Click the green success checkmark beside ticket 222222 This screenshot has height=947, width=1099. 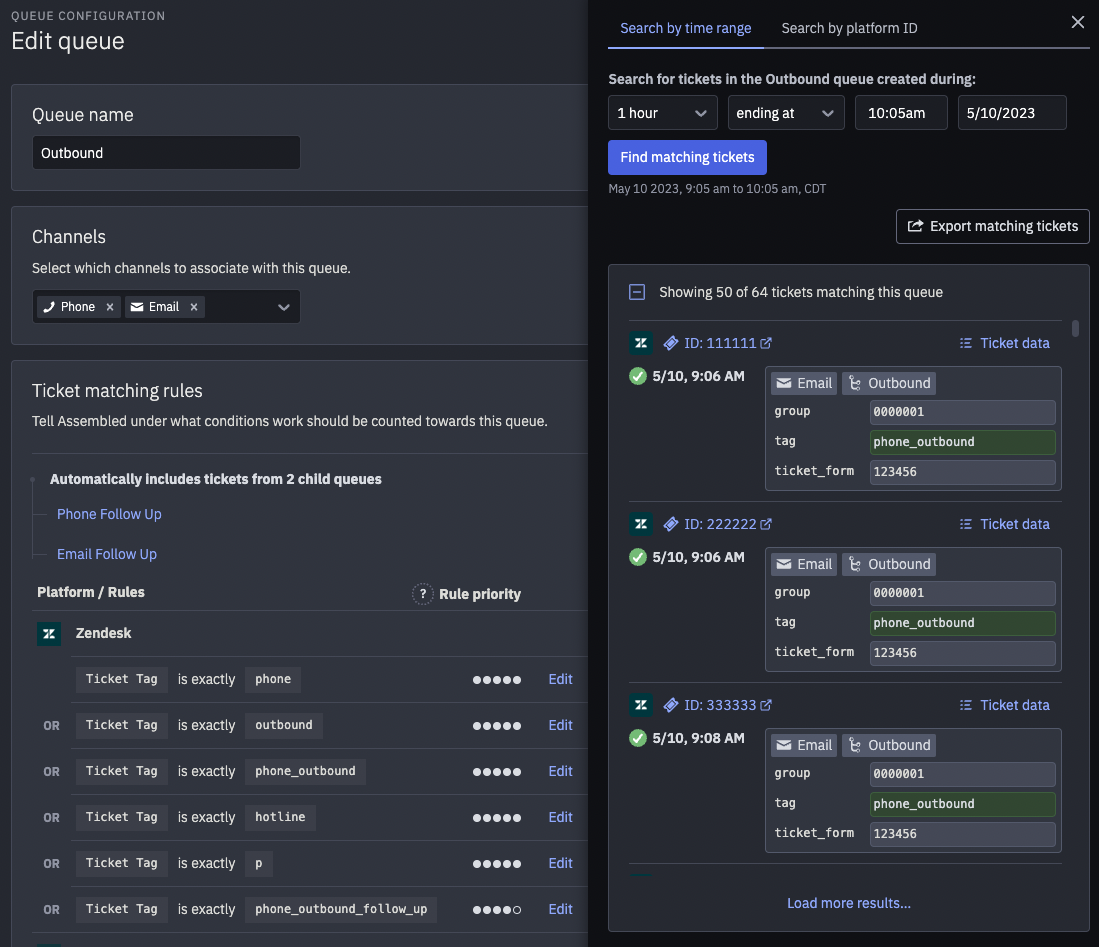(x=638, y=557)
